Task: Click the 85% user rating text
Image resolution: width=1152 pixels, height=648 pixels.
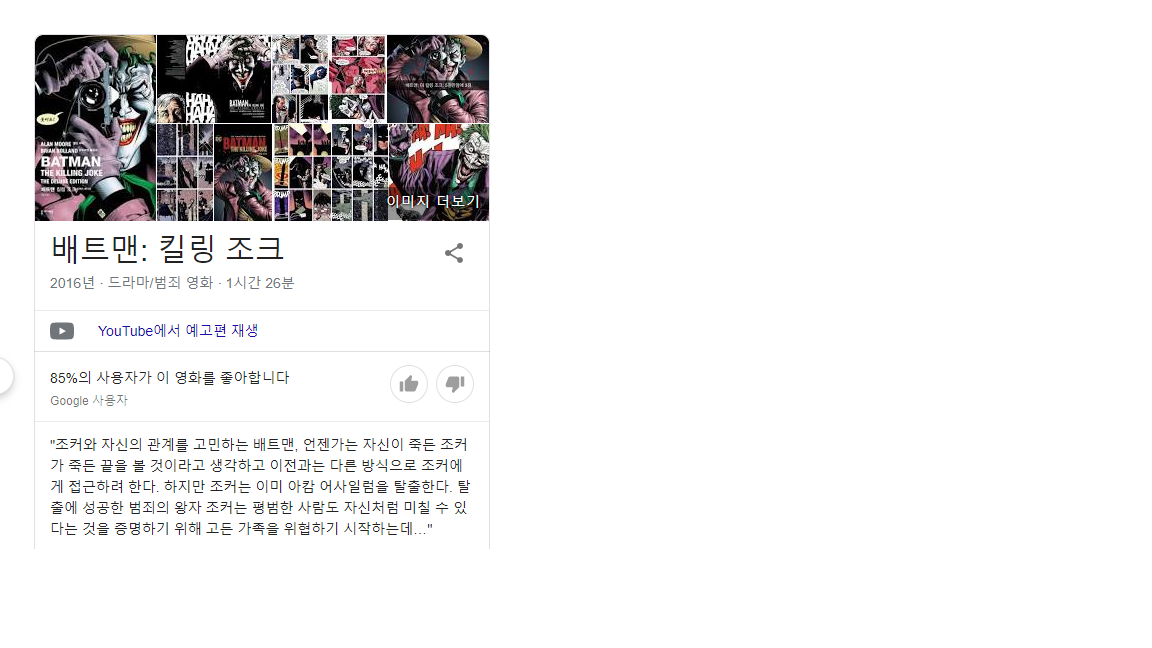Action: point(170,378)
